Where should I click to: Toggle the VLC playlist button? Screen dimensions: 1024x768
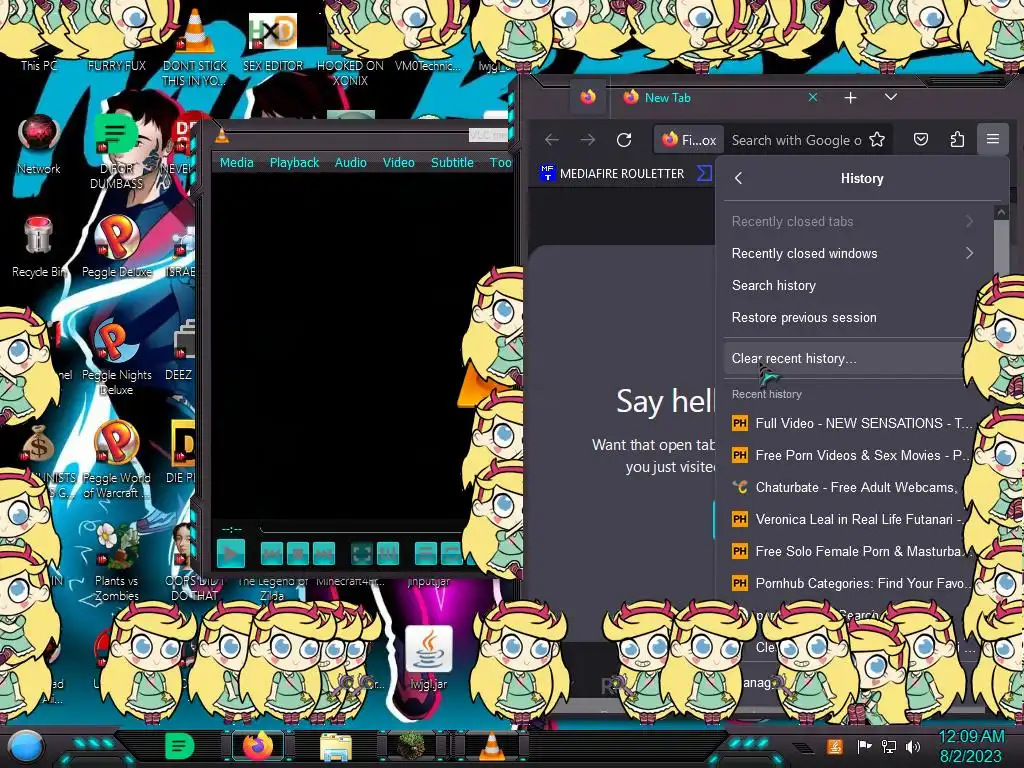tap(426, 554)
